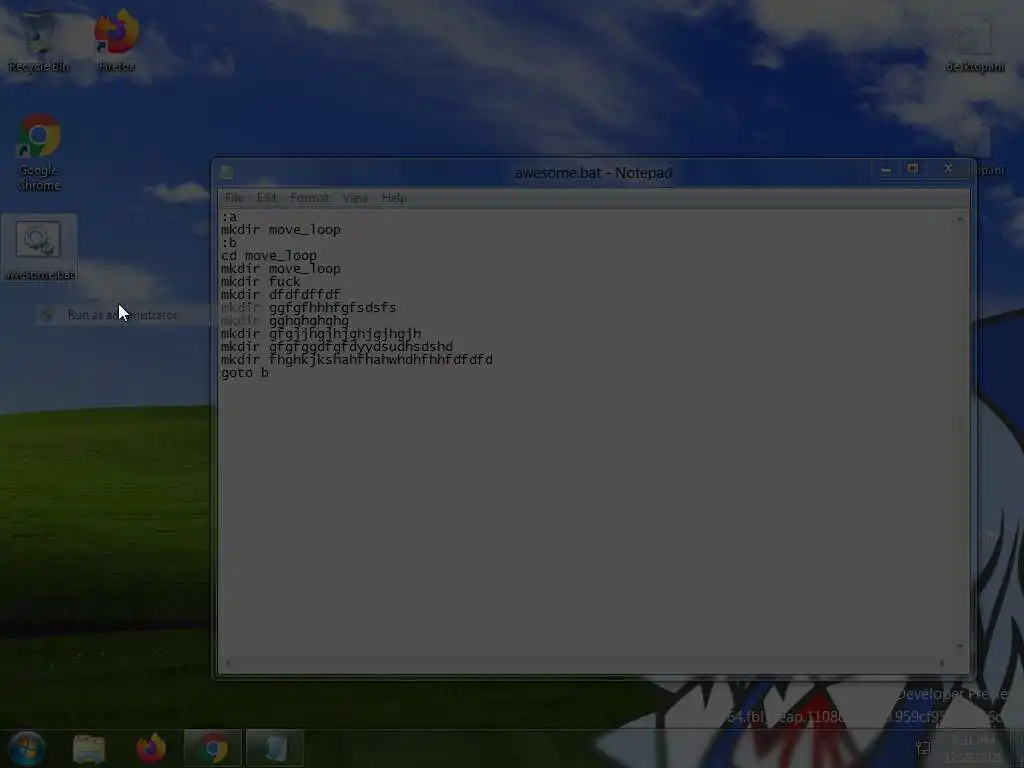Click the line "goto b" in the editor
Image resolution: width=1024 pixels, height=768 pixels.
pos(244,373)
